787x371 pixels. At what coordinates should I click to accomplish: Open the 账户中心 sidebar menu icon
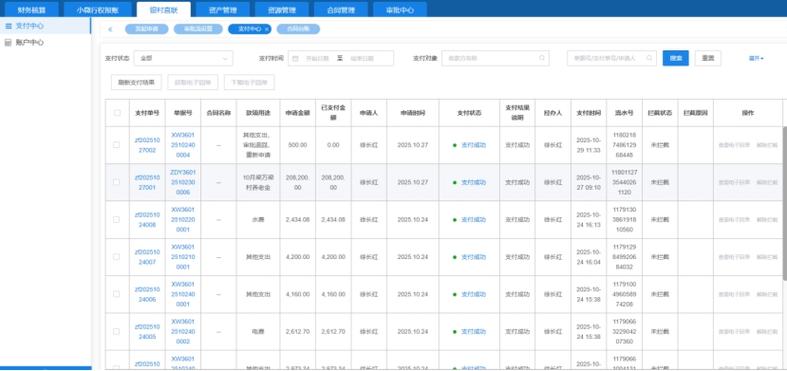(8, 43)
